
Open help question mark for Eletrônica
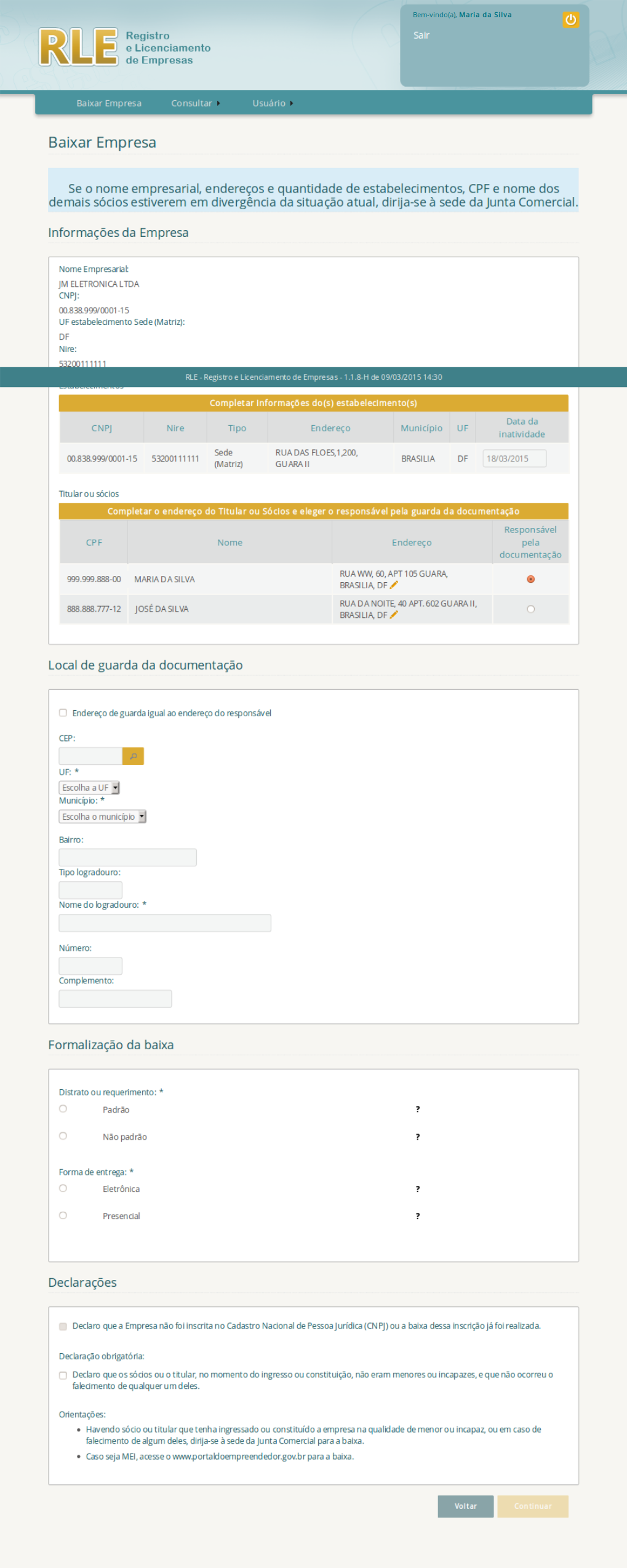[x=418, y=1189]
